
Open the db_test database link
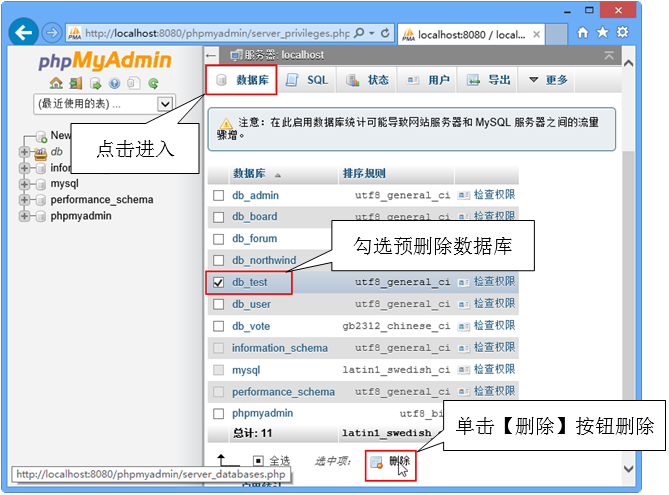click(250, 282)
